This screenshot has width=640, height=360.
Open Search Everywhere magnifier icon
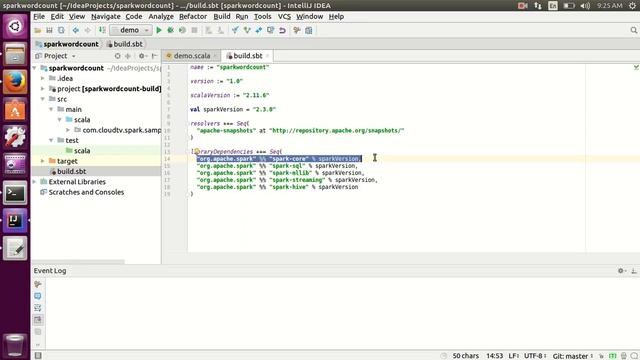[x=633, y=30]
